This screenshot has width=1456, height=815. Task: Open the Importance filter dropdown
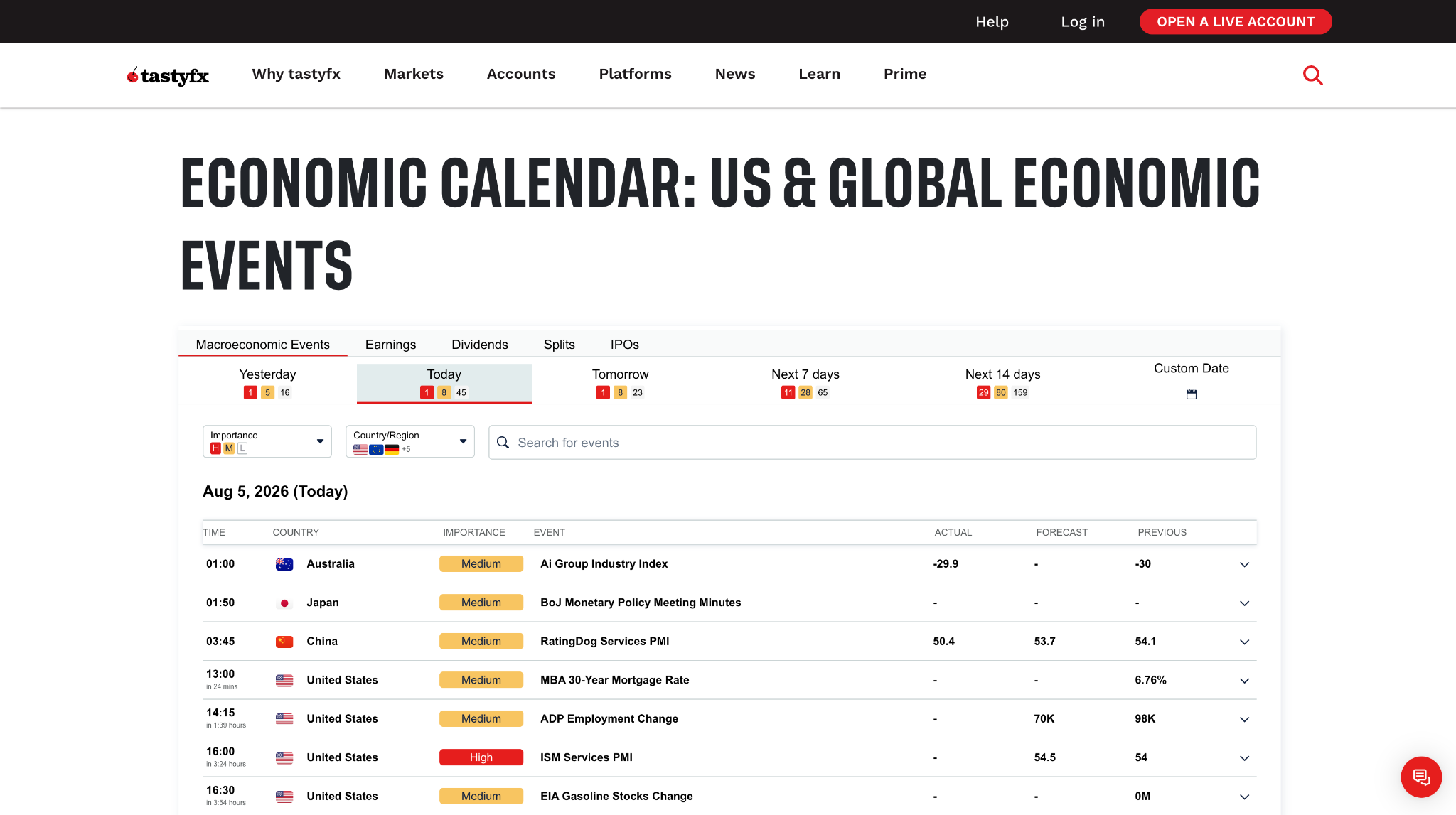pos(267,441)
